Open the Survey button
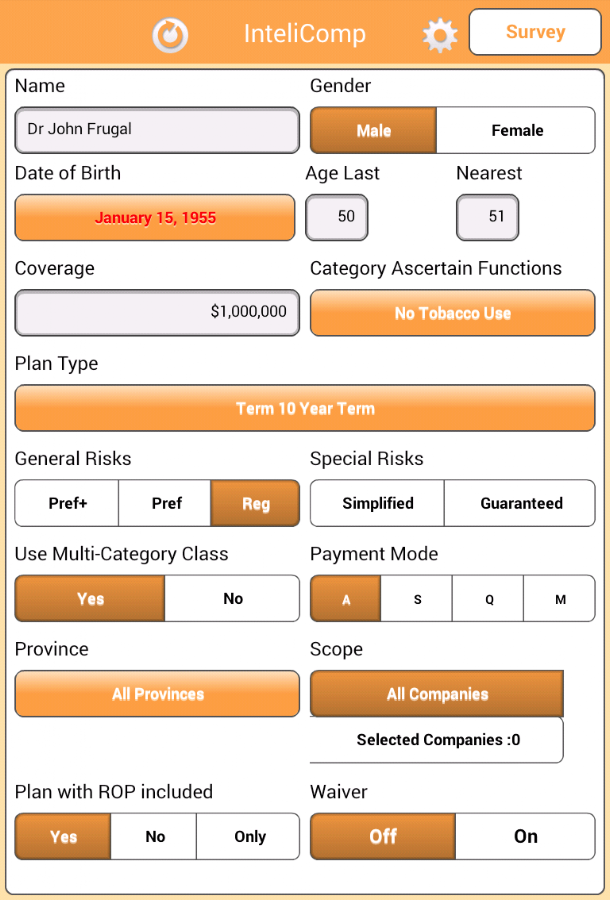 (535, 32)
